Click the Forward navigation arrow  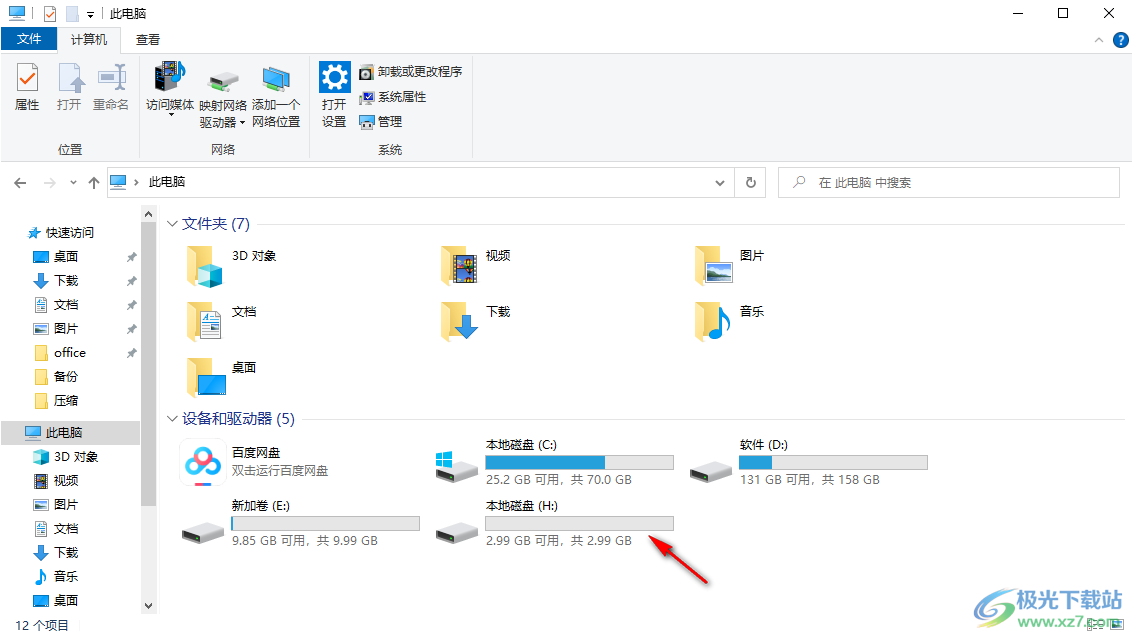click(50, 183)
